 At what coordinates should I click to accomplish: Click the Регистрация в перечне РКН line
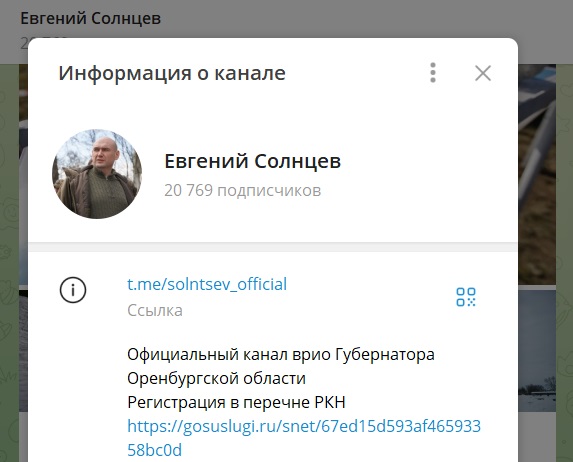(x=236, y=402)
